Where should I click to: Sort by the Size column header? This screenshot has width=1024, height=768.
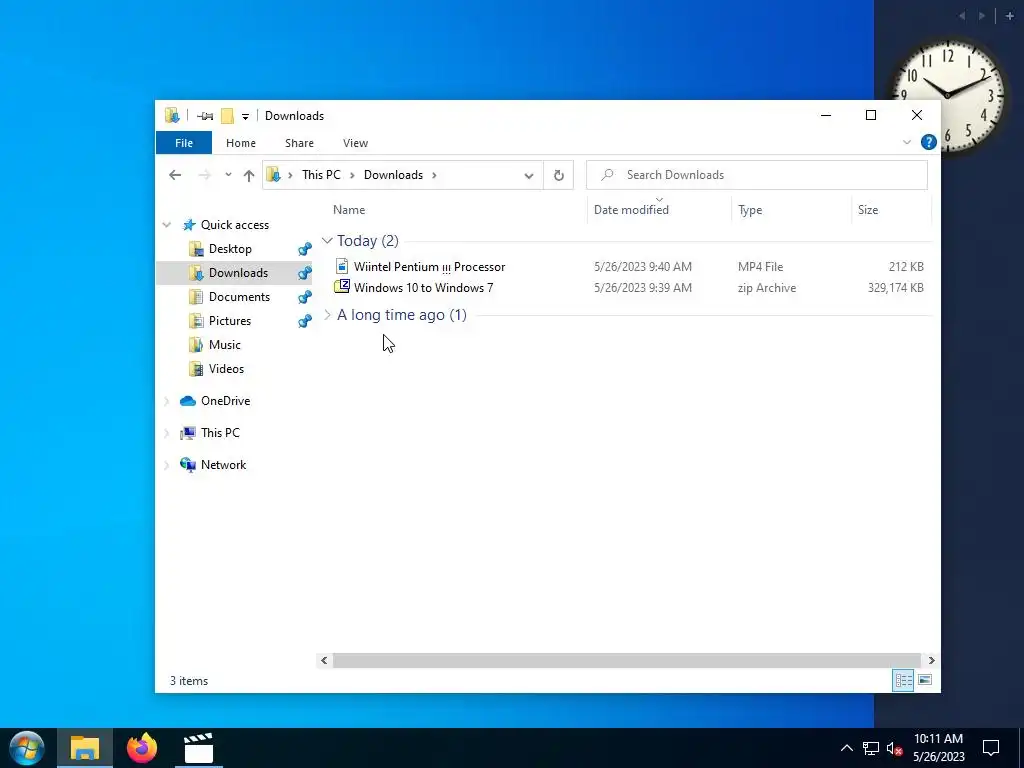pos(868,210)
